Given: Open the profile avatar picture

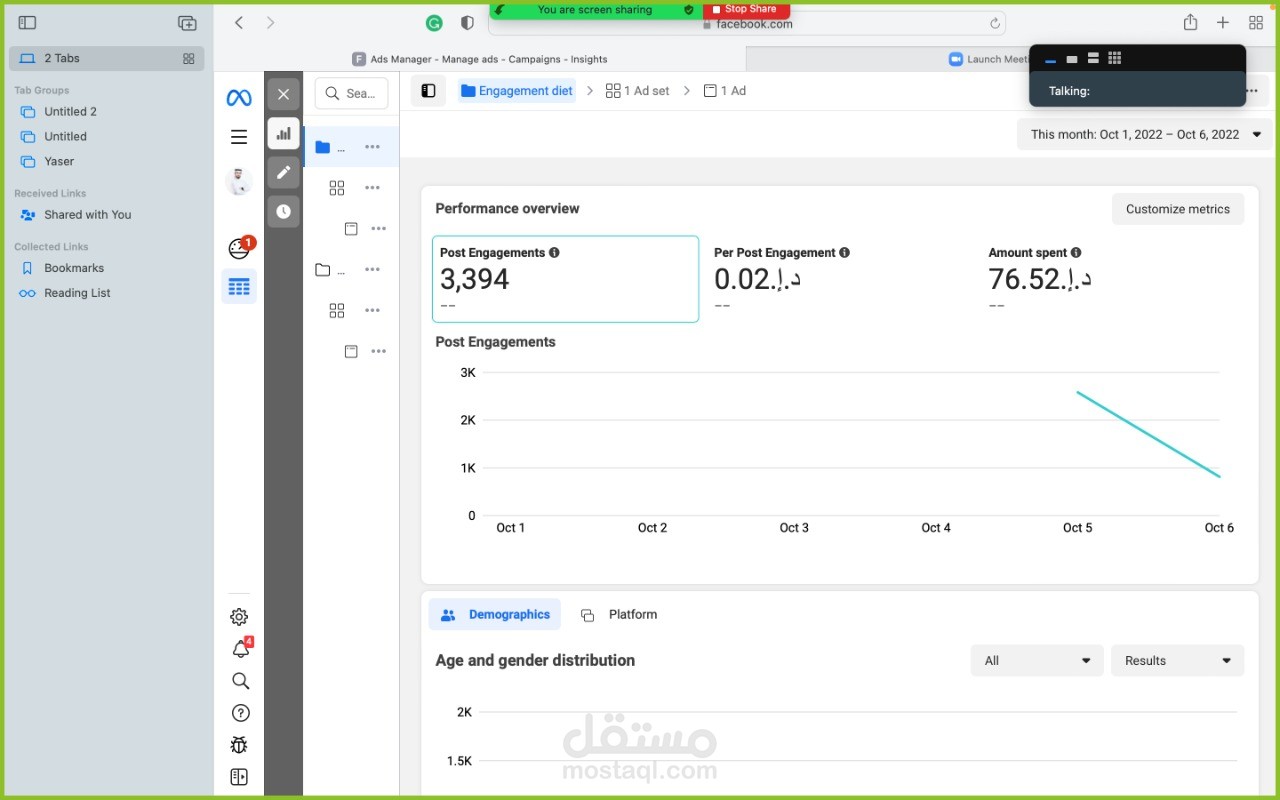Looking at the screenshot, I should click(x=239, y=181).
